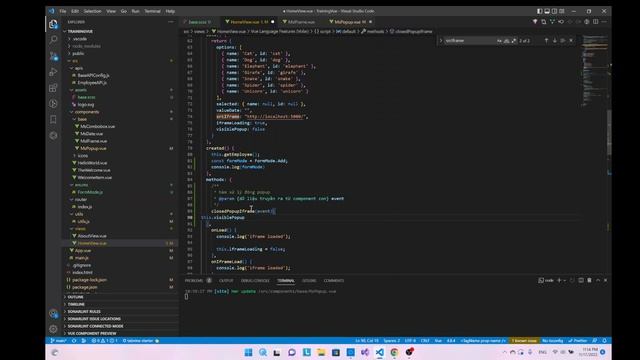Open package.json in the explorer
This screenshot has width=640, height=360.
point(84,287)
